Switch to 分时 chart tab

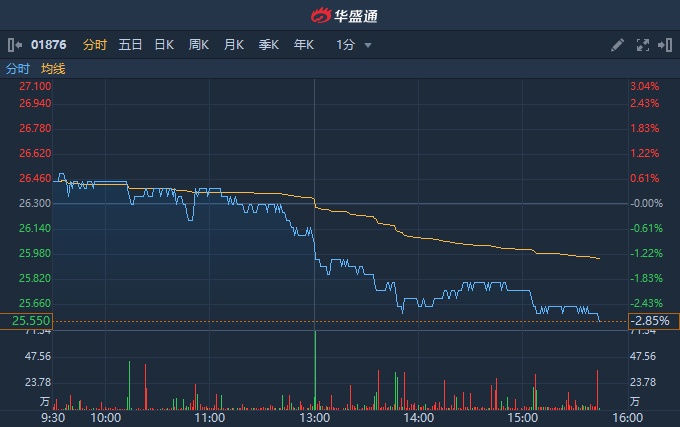95,45
